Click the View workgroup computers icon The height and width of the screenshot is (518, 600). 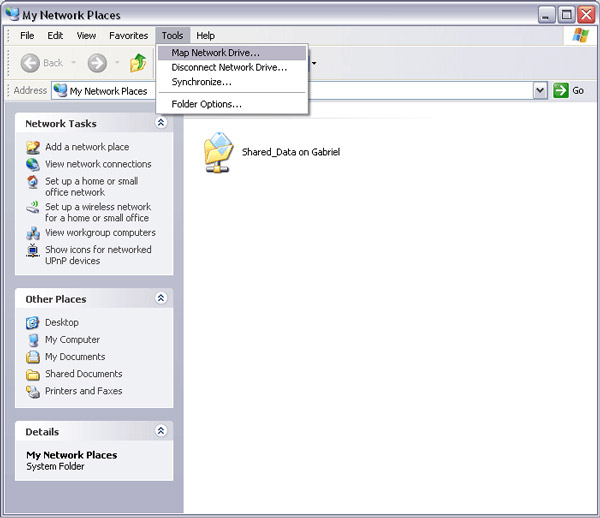(33, 233)
